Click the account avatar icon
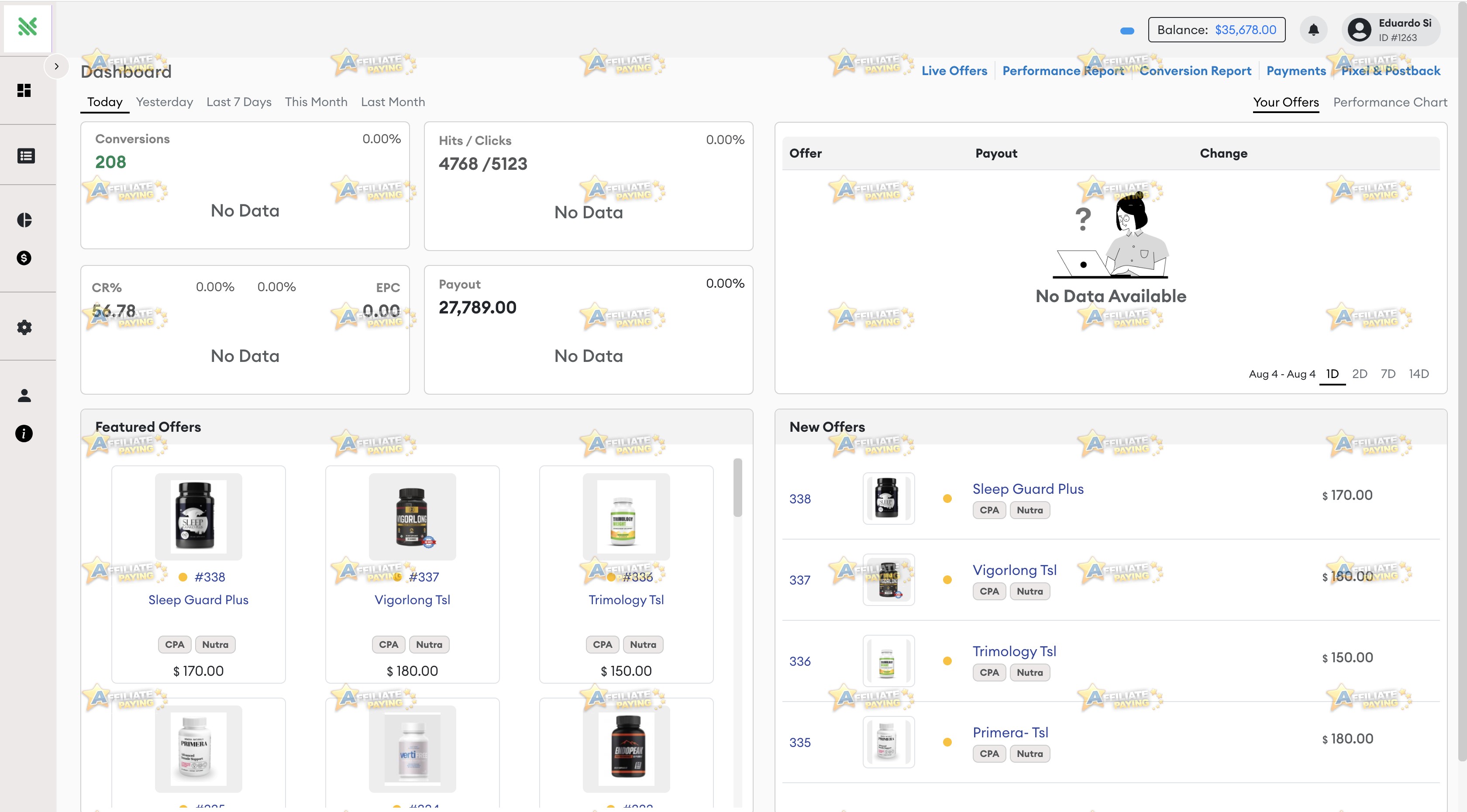This screenshot has height=812, width=1467. pyautogui.click(x=1359, y=30)
